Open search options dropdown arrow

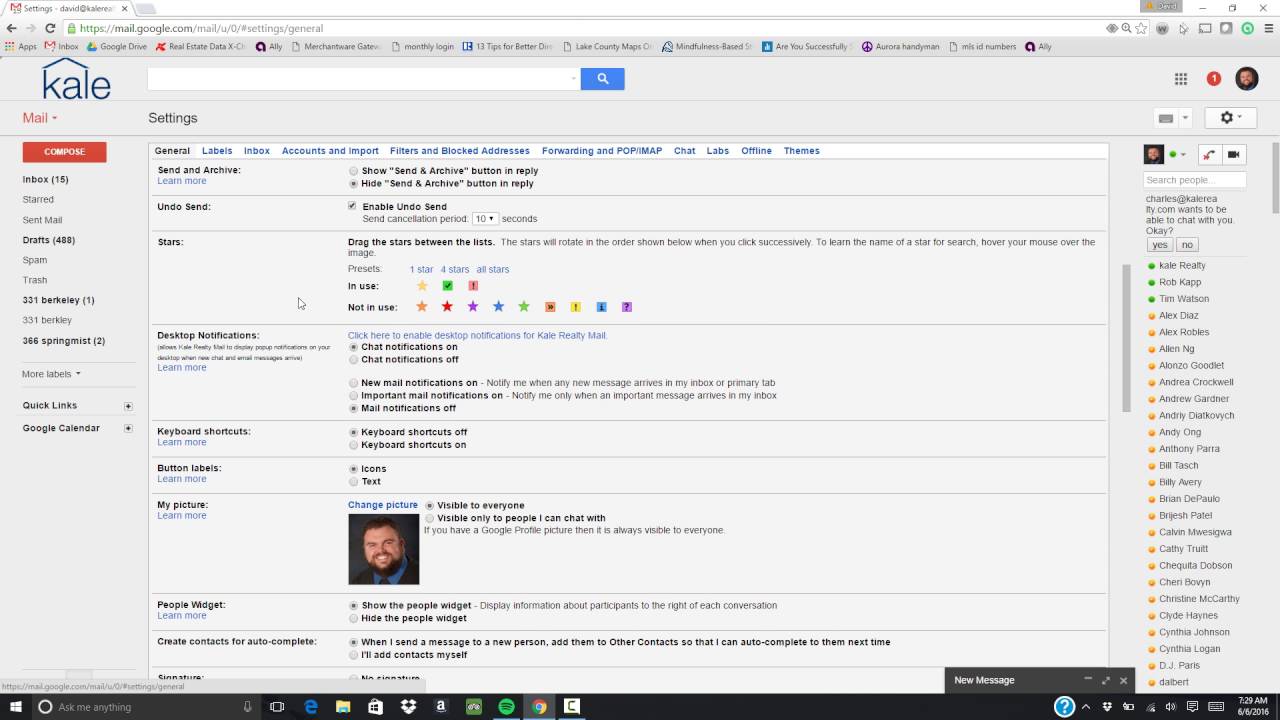573,78
